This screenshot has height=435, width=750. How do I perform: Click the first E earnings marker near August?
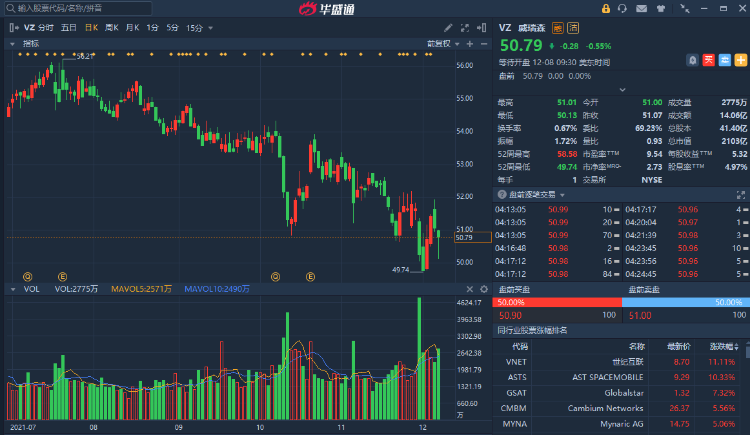[x=62, y=277]
